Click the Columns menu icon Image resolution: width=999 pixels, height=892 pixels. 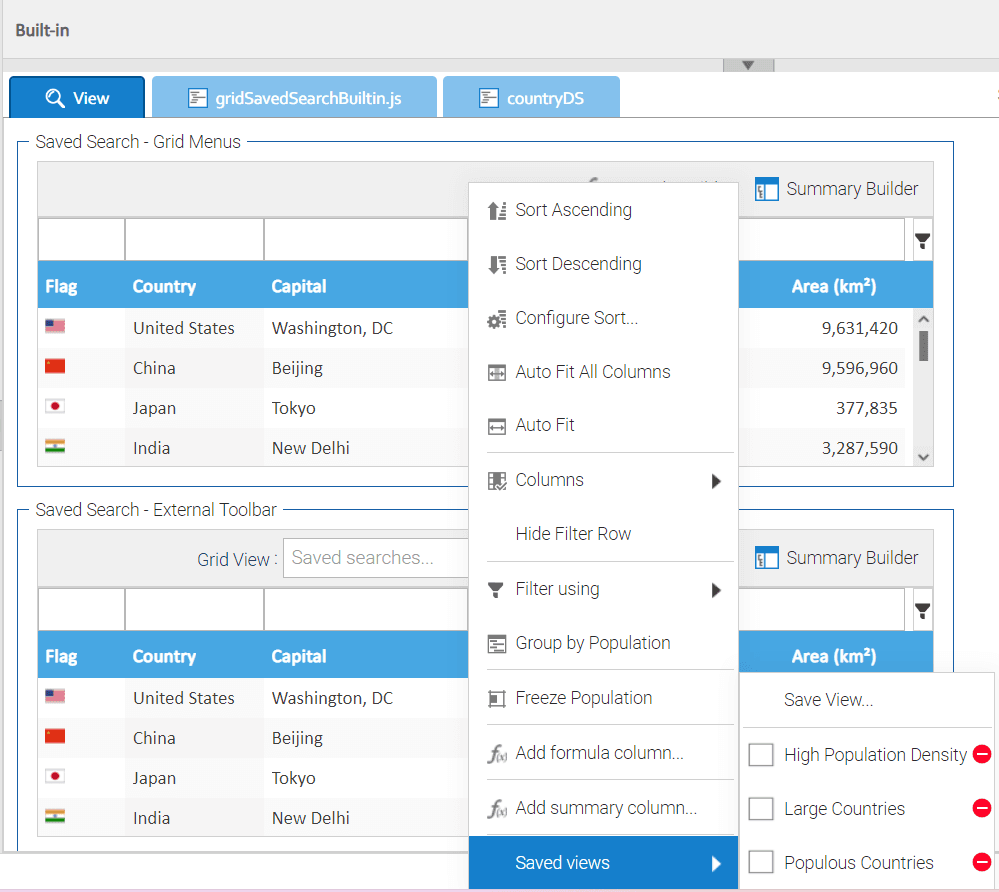[497, 480]
